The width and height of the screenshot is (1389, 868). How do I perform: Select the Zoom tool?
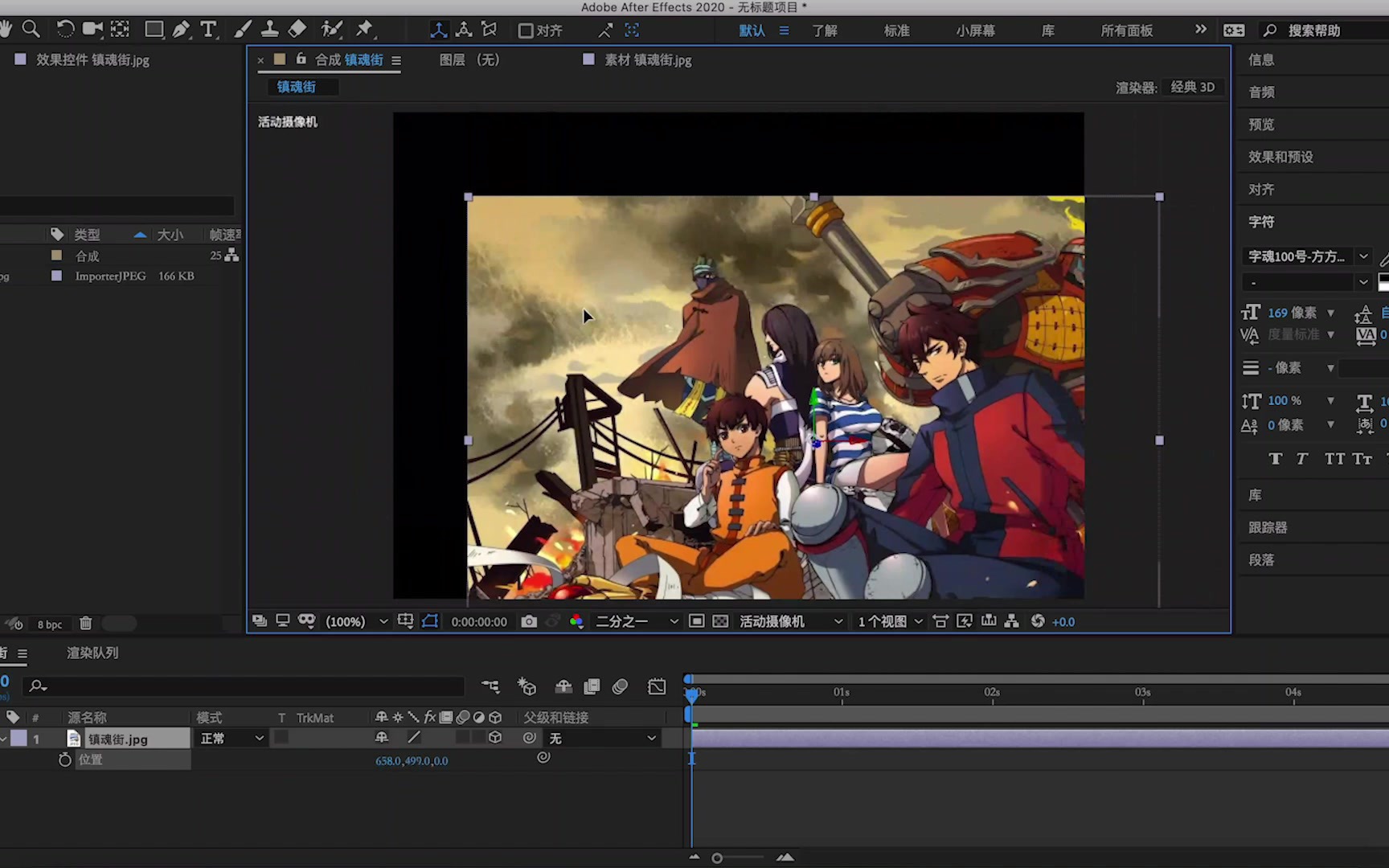pyautogui.click(x=31, y=30)
